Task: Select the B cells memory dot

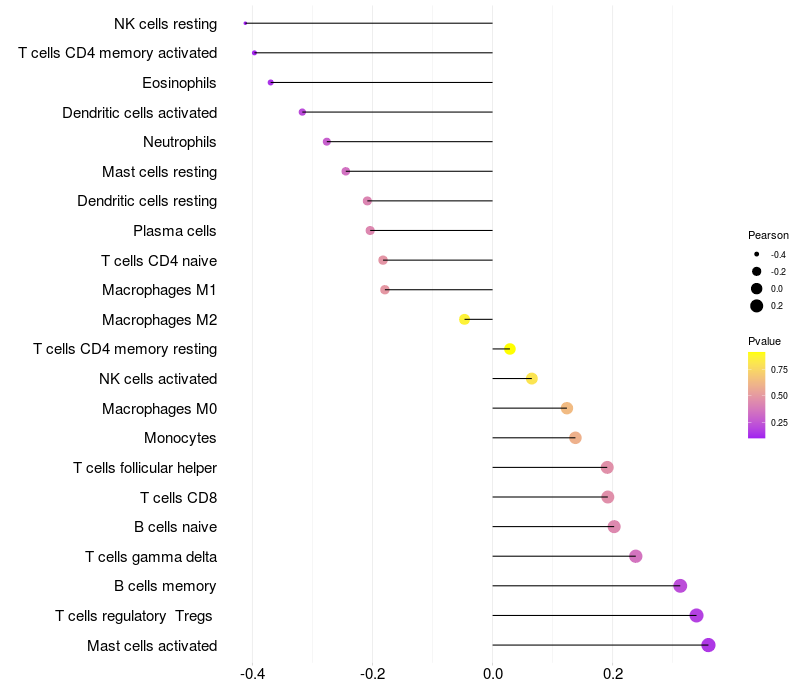Action: coord(680,586)
